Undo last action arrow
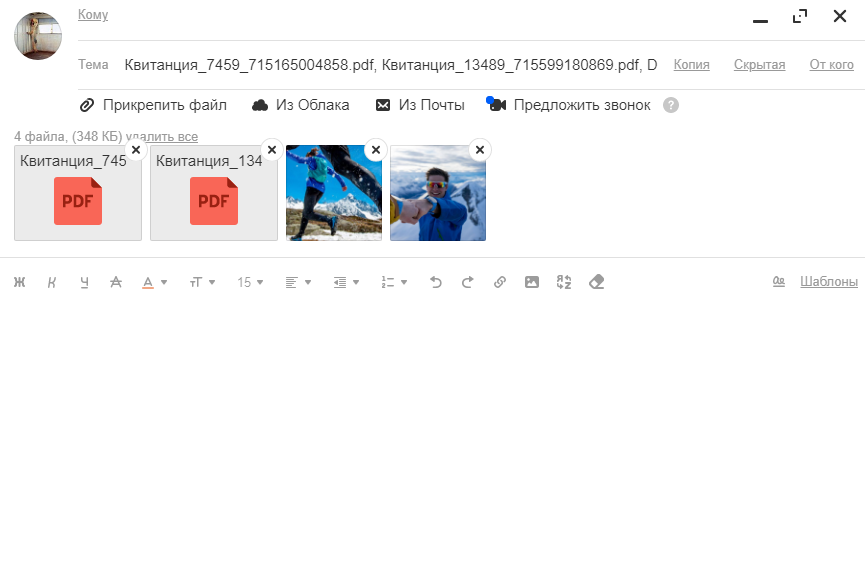 [x=436, y=282]
